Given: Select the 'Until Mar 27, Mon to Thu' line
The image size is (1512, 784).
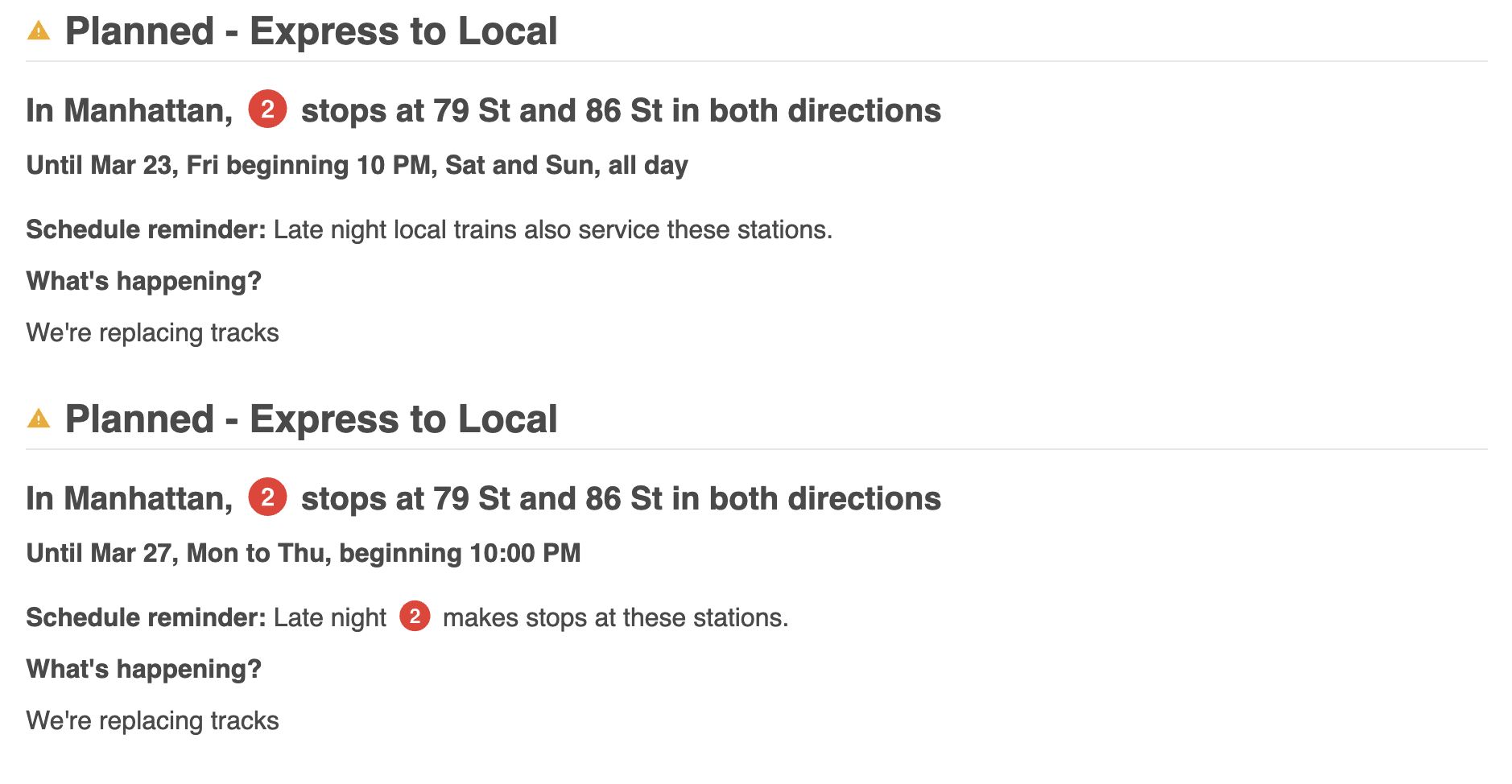Looking at the screenshot, I should pos(304,553).
